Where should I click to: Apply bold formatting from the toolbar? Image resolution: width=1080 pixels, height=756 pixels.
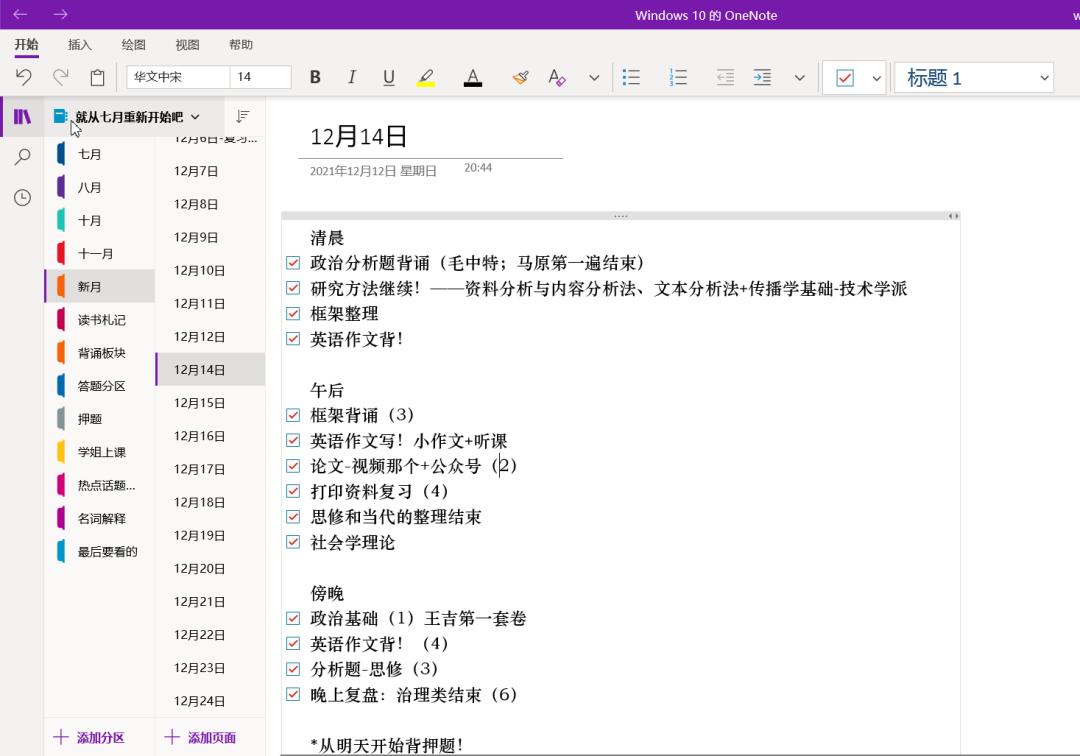coord(315,77)
